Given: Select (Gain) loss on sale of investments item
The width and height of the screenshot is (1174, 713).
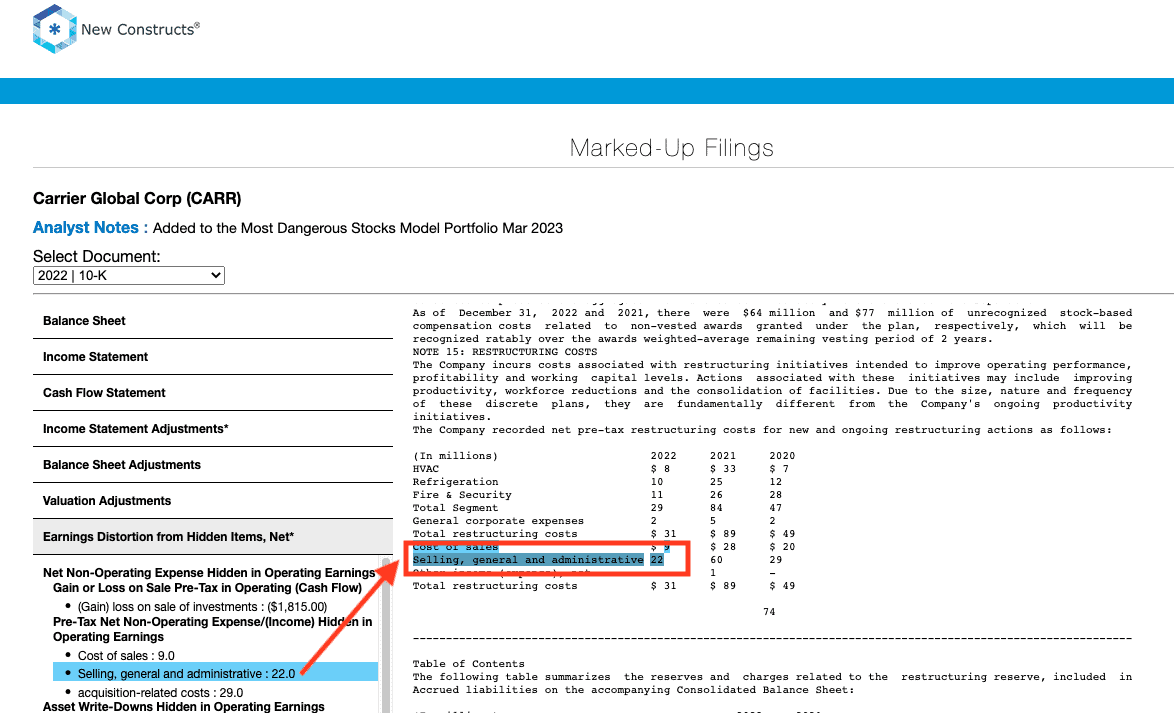Looking at the screenshot, I should (x=202, y=607).
